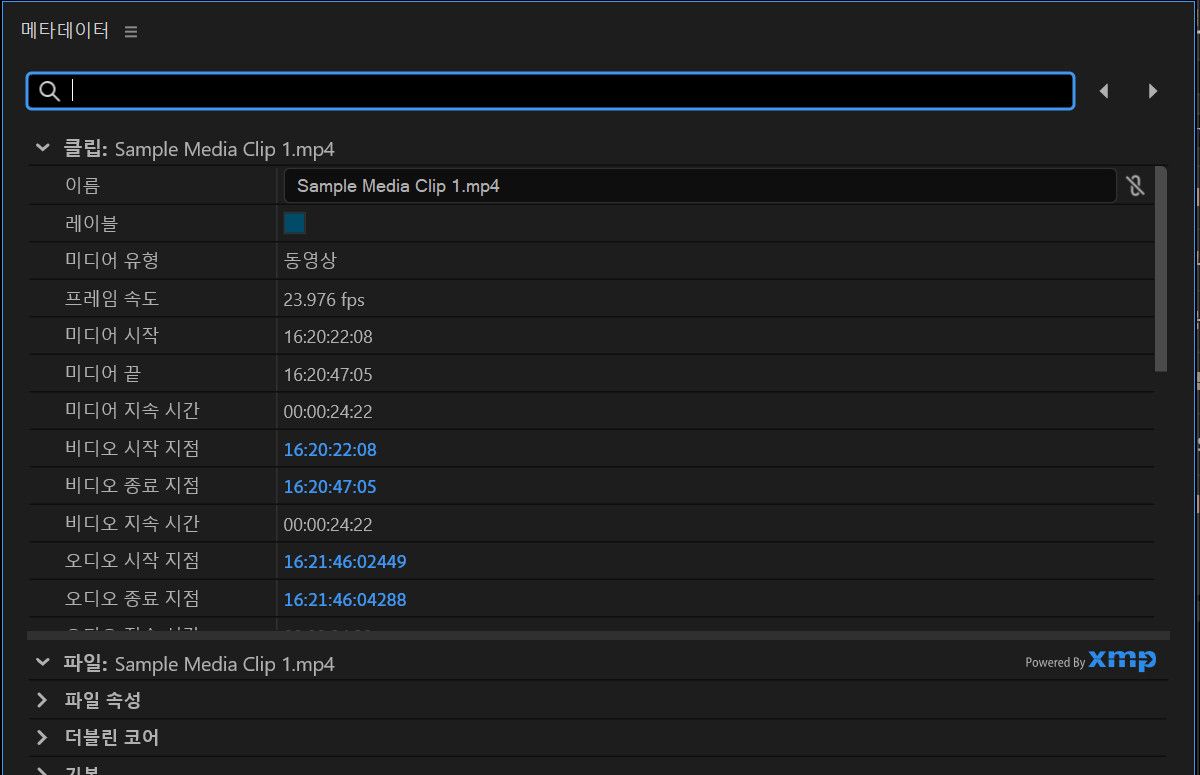1200x775 pixels.
Task: Click the 클립: Sample Media Clip 1.mp4 header
Action: point(199,149)
